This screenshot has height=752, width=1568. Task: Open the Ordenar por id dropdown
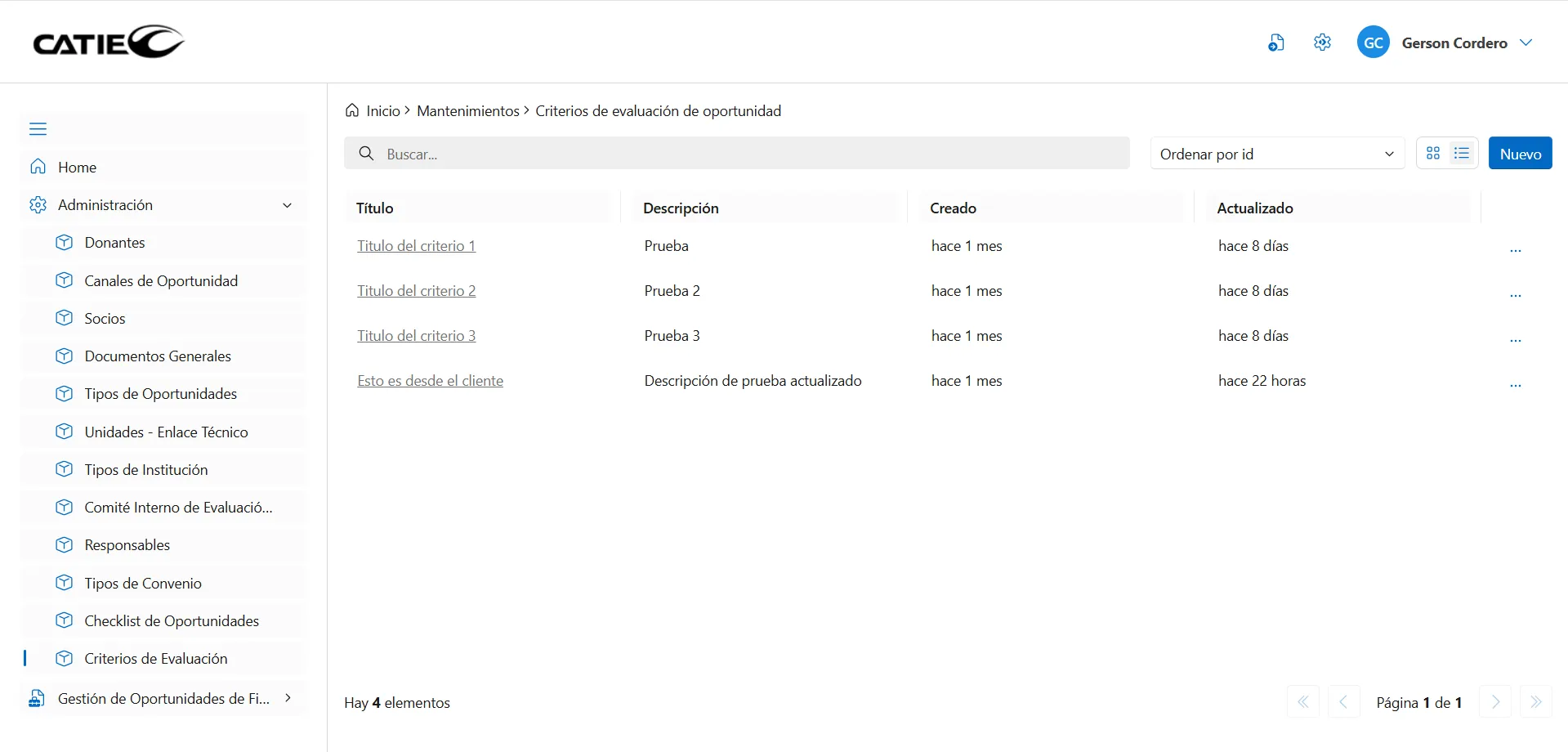coord(1276,154)
